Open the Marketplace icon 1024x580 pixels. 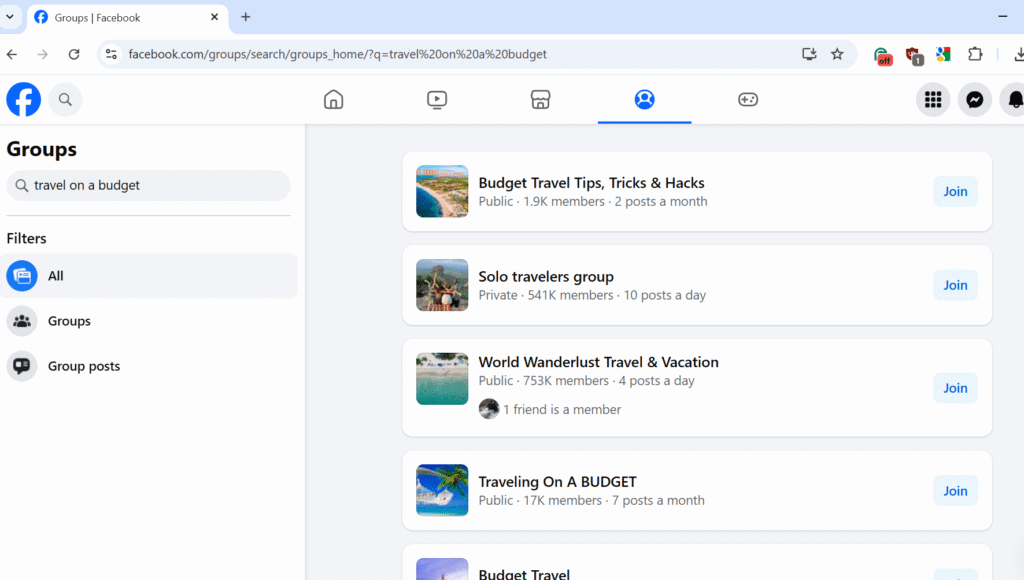pyautogui.click(x=540, y=99)
